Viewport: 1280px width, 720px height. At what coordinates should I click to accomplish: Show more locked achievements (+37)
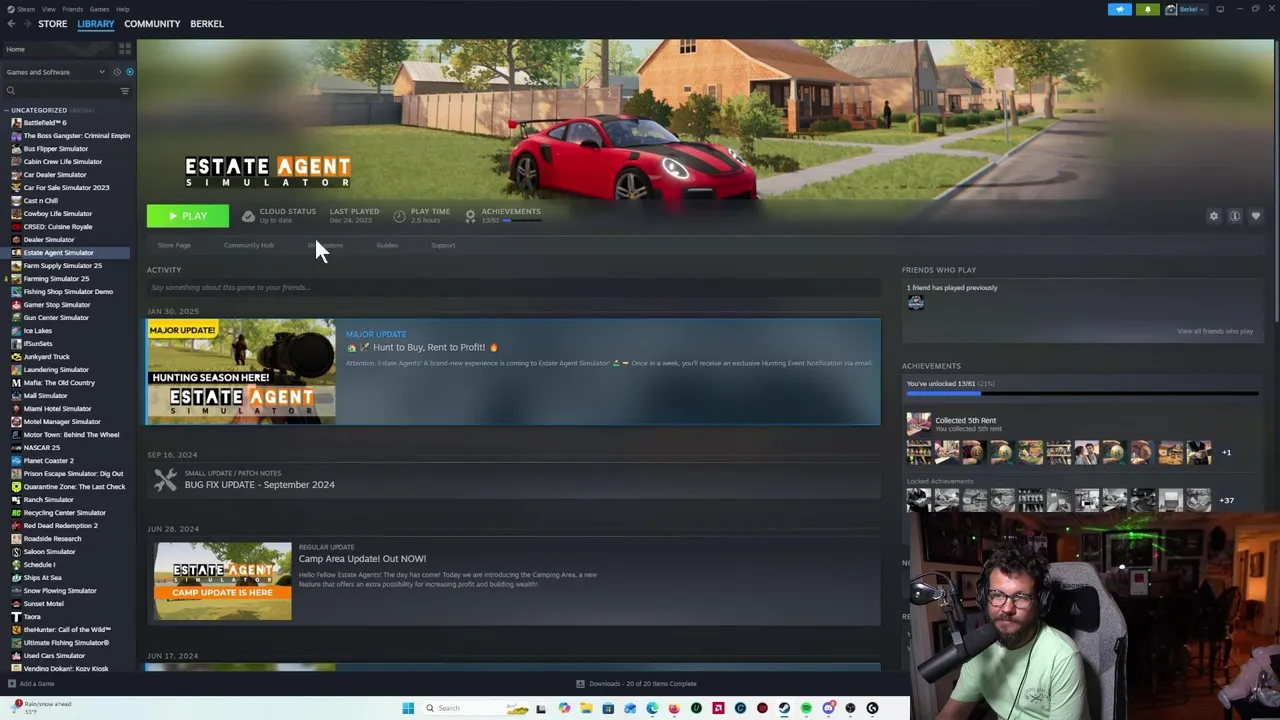[1226, 500]
